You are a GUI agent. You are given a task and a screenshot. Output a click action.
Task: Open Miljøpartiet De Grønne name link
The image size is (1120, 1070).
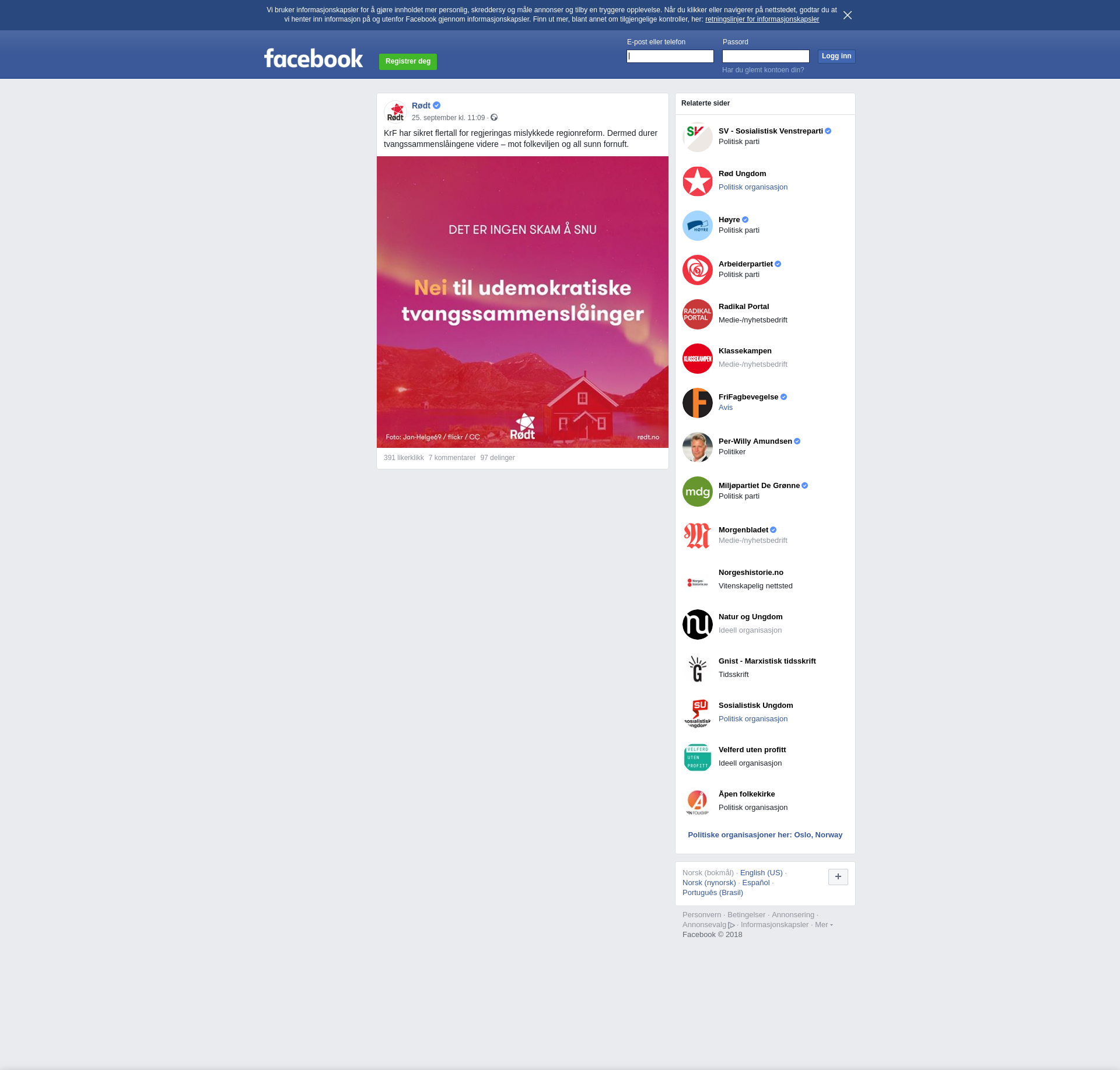click(759, 486)
